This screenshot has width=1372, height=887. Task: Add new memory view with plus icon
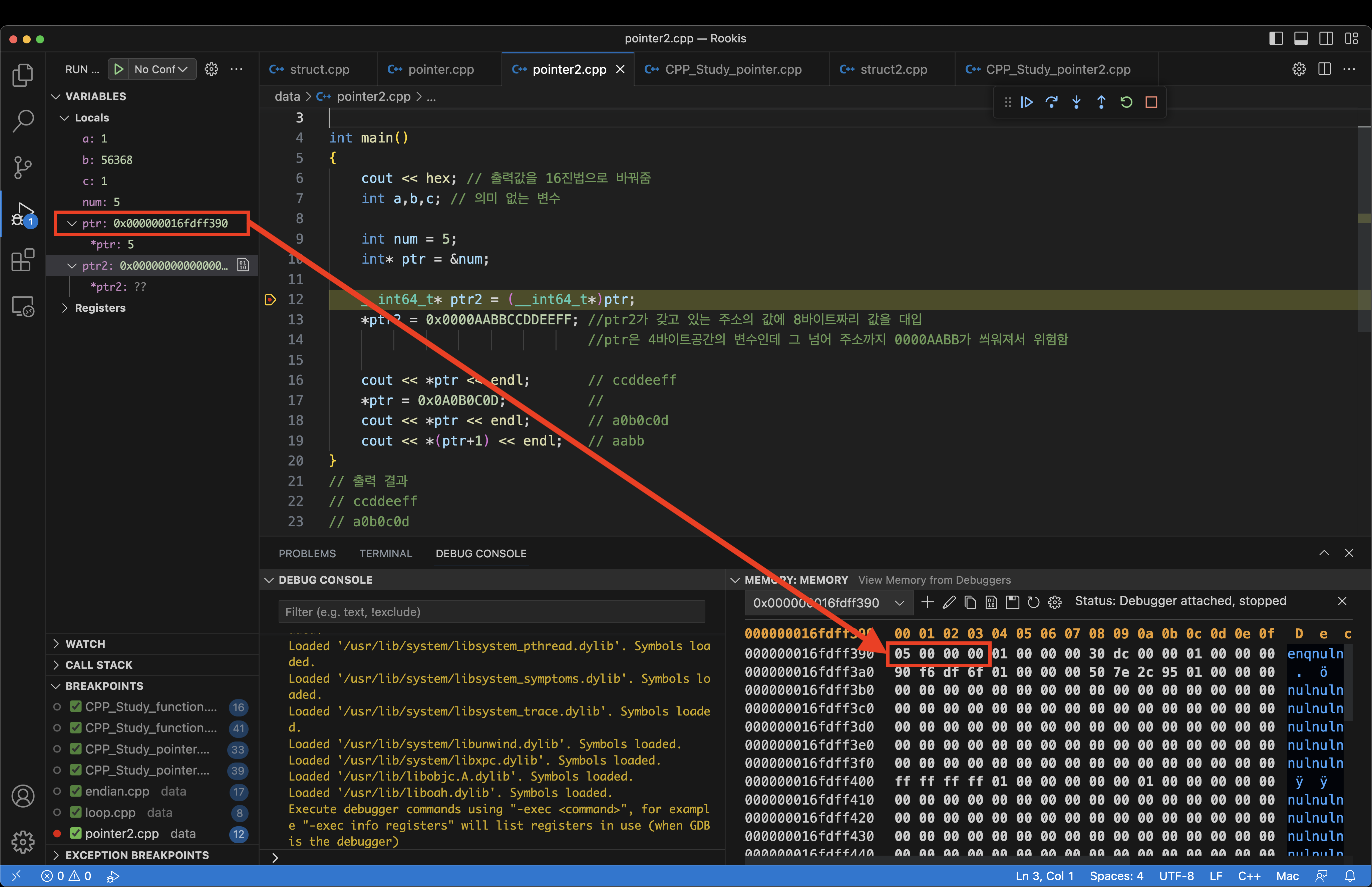click(x=927, y=602)
